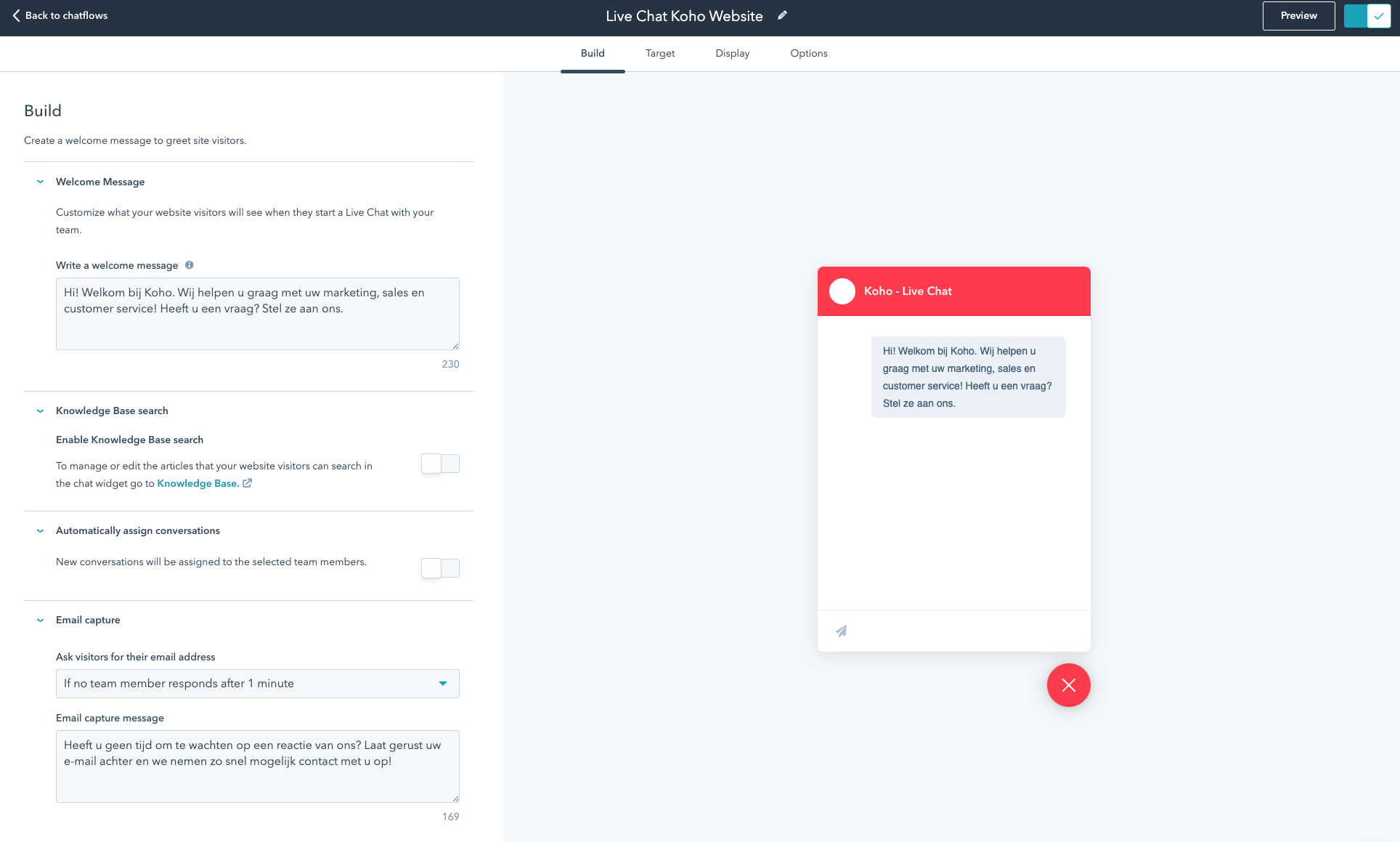Click the Welcome Message section heading
Image resolution: width=1400 pixels, height=842 pixels.
coord(100,182)
